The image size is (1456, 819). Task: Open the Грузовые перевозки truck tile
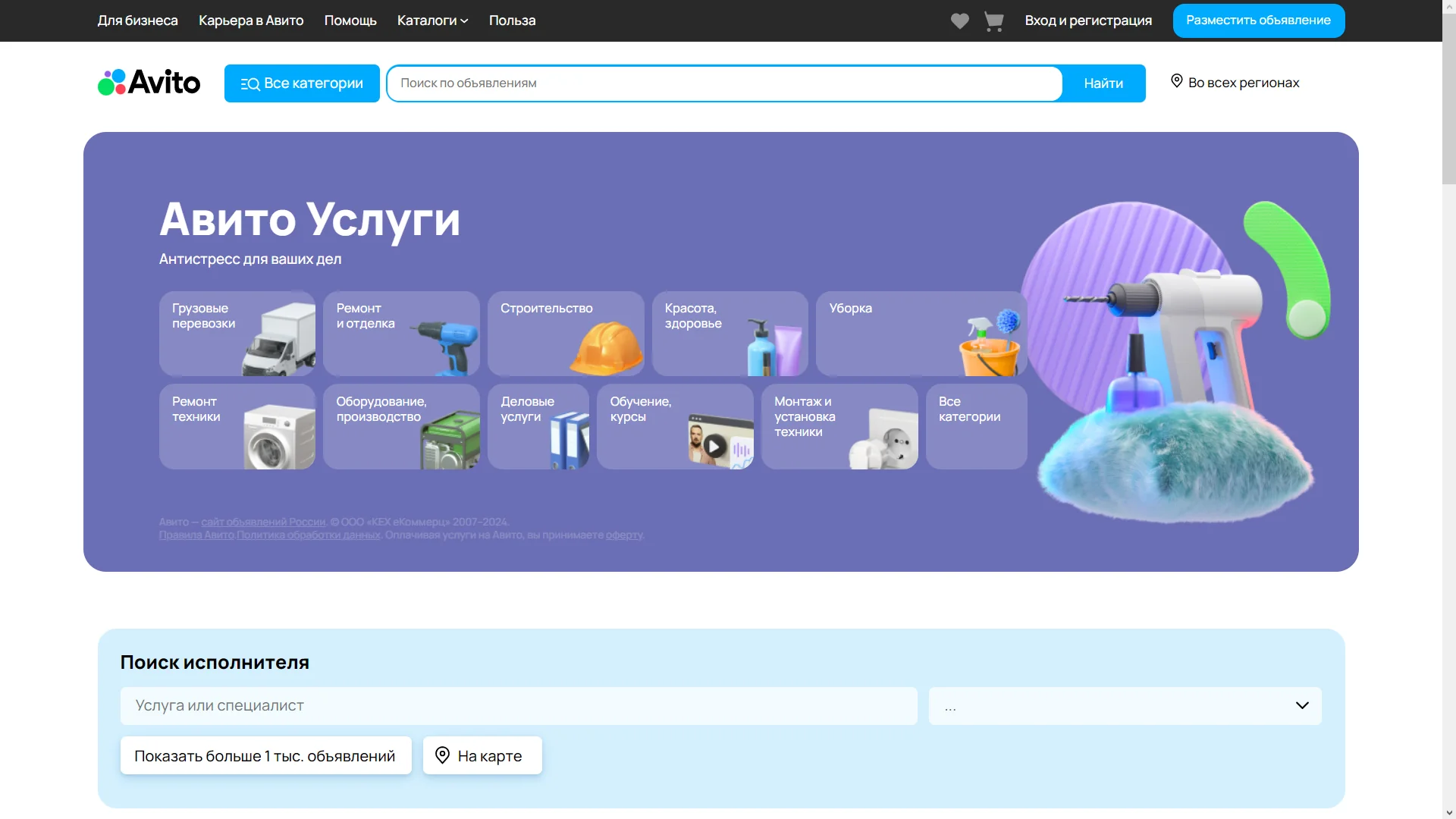[237, 334]
